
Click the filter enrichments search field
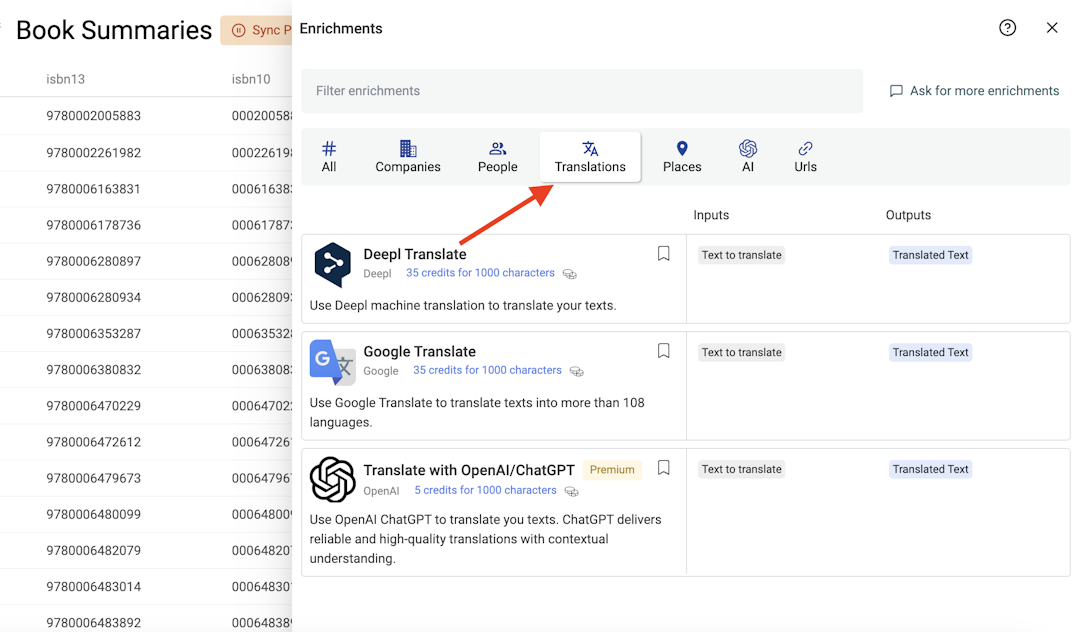(x=583, y=91)
